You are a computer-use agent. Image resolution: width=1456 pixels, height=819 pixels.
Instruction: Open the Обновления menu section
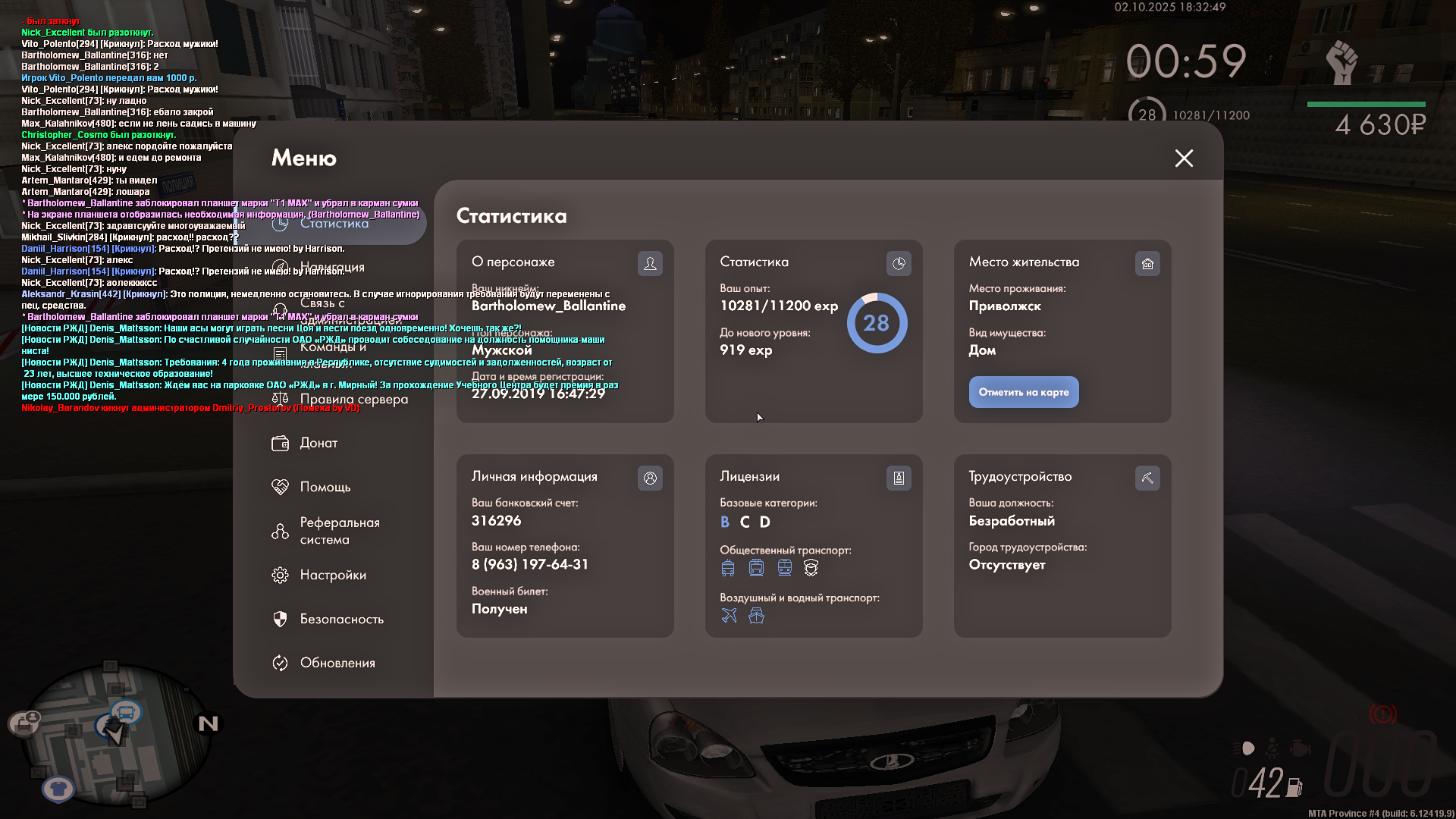point(337,663)
